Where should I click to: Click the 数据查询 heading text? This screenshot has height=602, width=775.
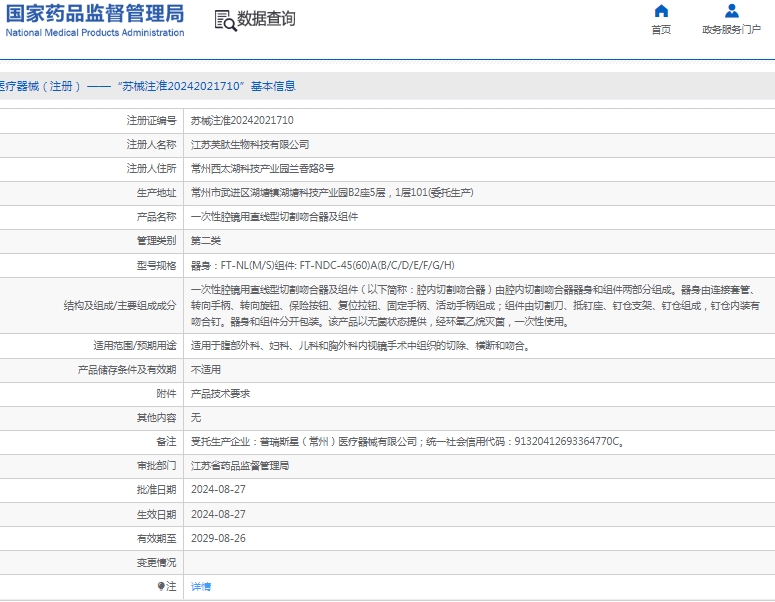pos(266,19)
